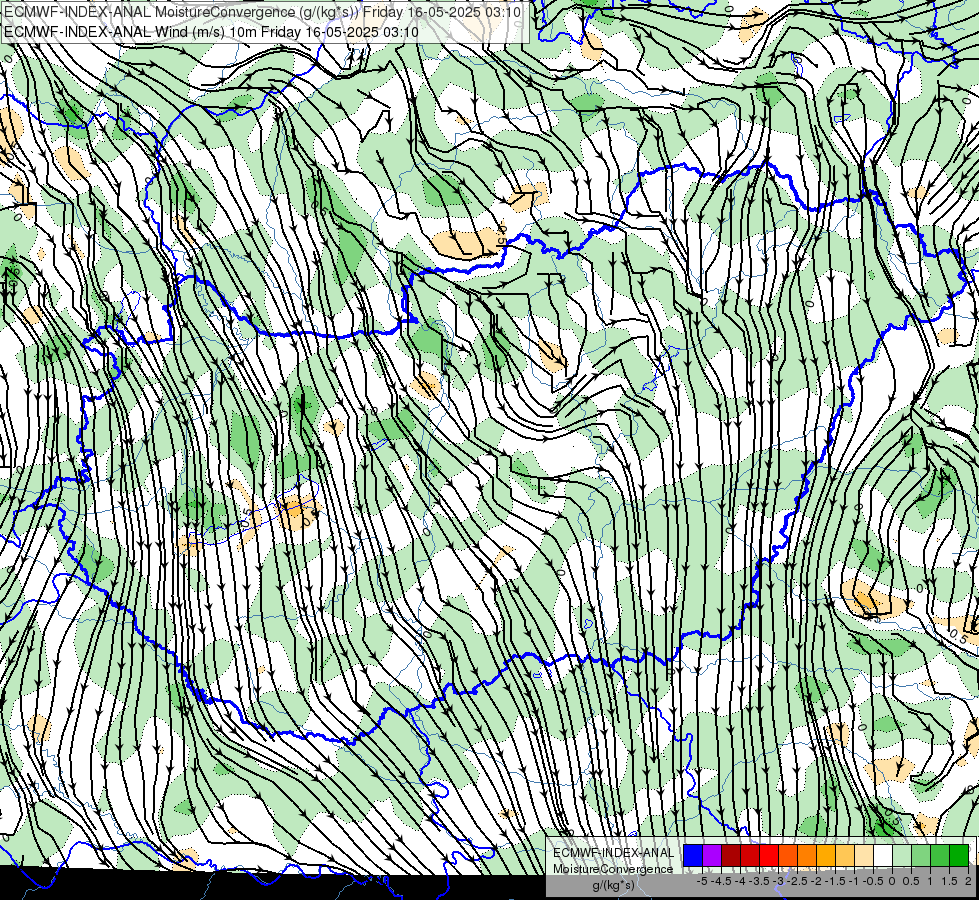Screen dimensions: 979x900
Task: Click the legend tick value -0.5
Action: click(873, 881)
